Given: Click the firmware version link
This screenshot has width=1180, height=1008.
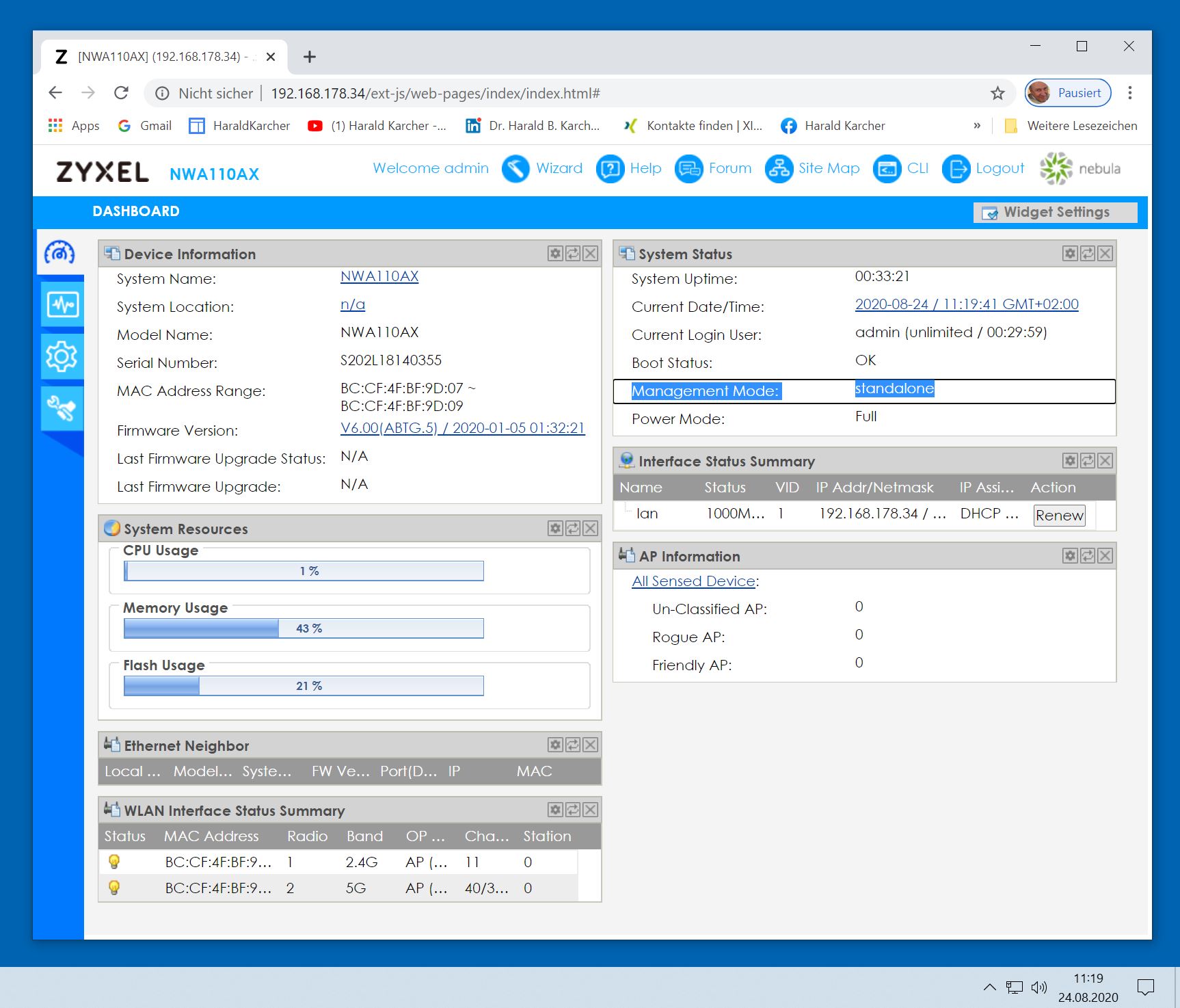Looking at the screenshot, I should 462,428.
